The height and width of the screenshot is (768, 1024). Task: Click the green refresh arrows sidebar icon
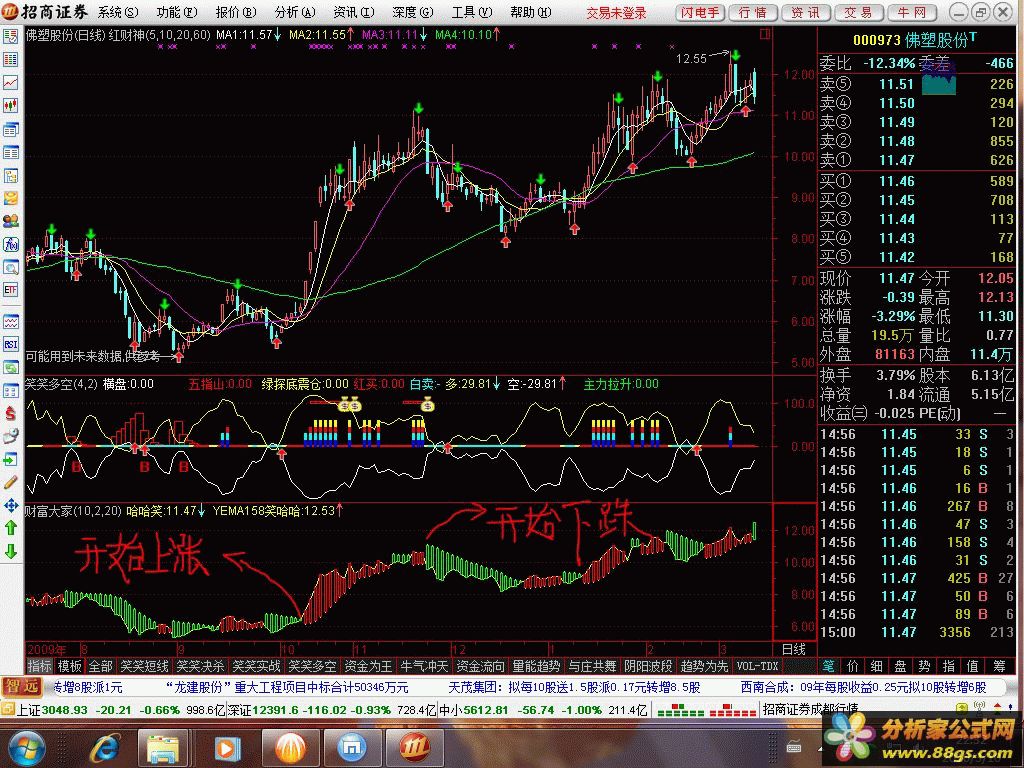click(10, 368)
